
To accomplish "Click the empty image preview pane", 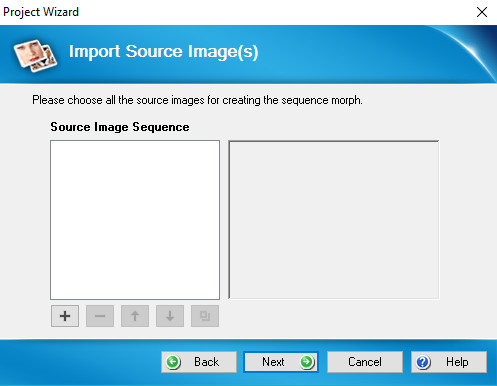I will (x=334, y=220).
